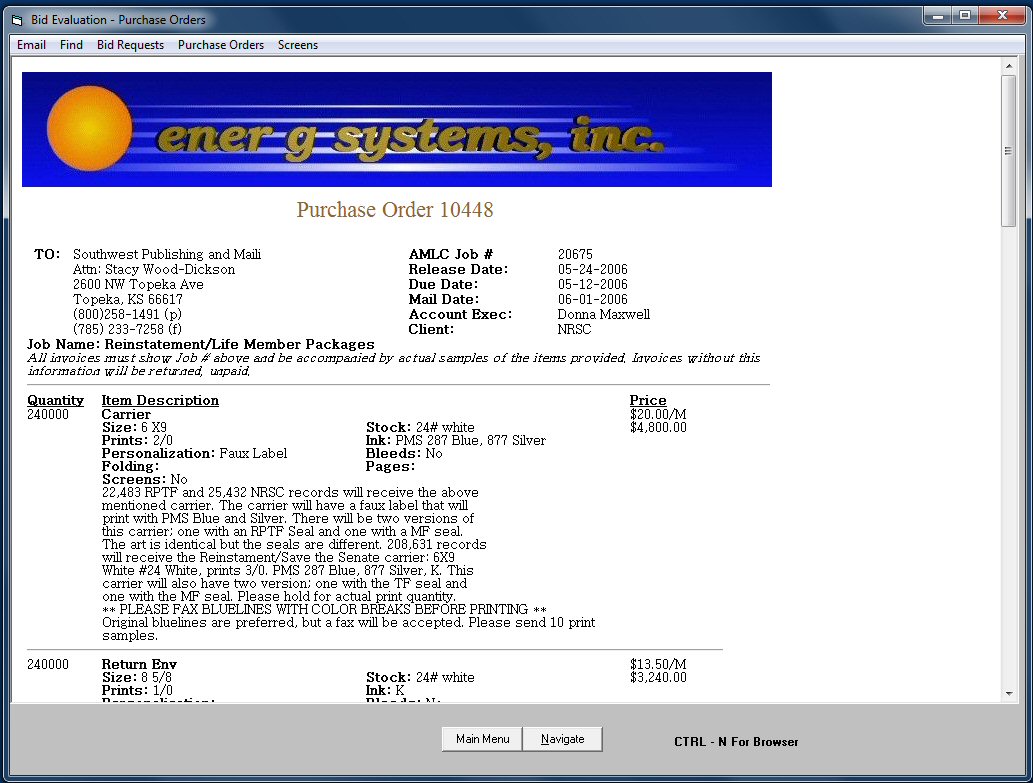Click Personalization: Faux Label
This screenshot has width=1033, height=783.
pos(194,453)
